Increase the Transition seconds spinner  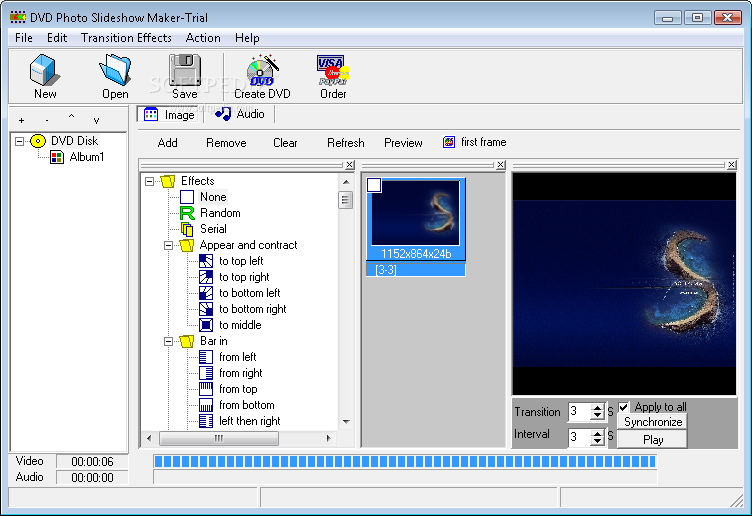point(597,408)
